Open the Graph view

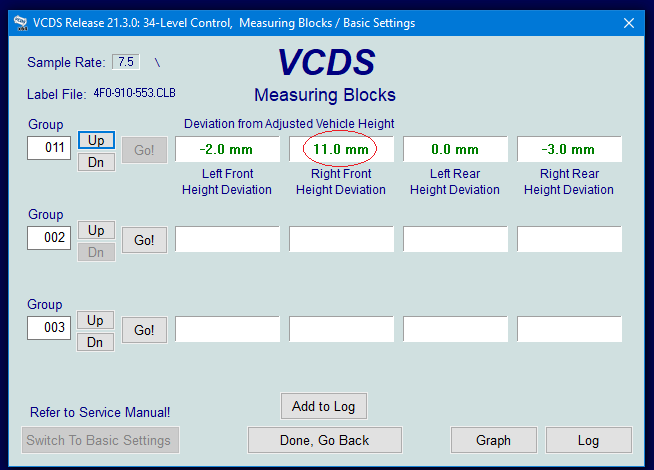pyautogui.click(x=493, y=440)
